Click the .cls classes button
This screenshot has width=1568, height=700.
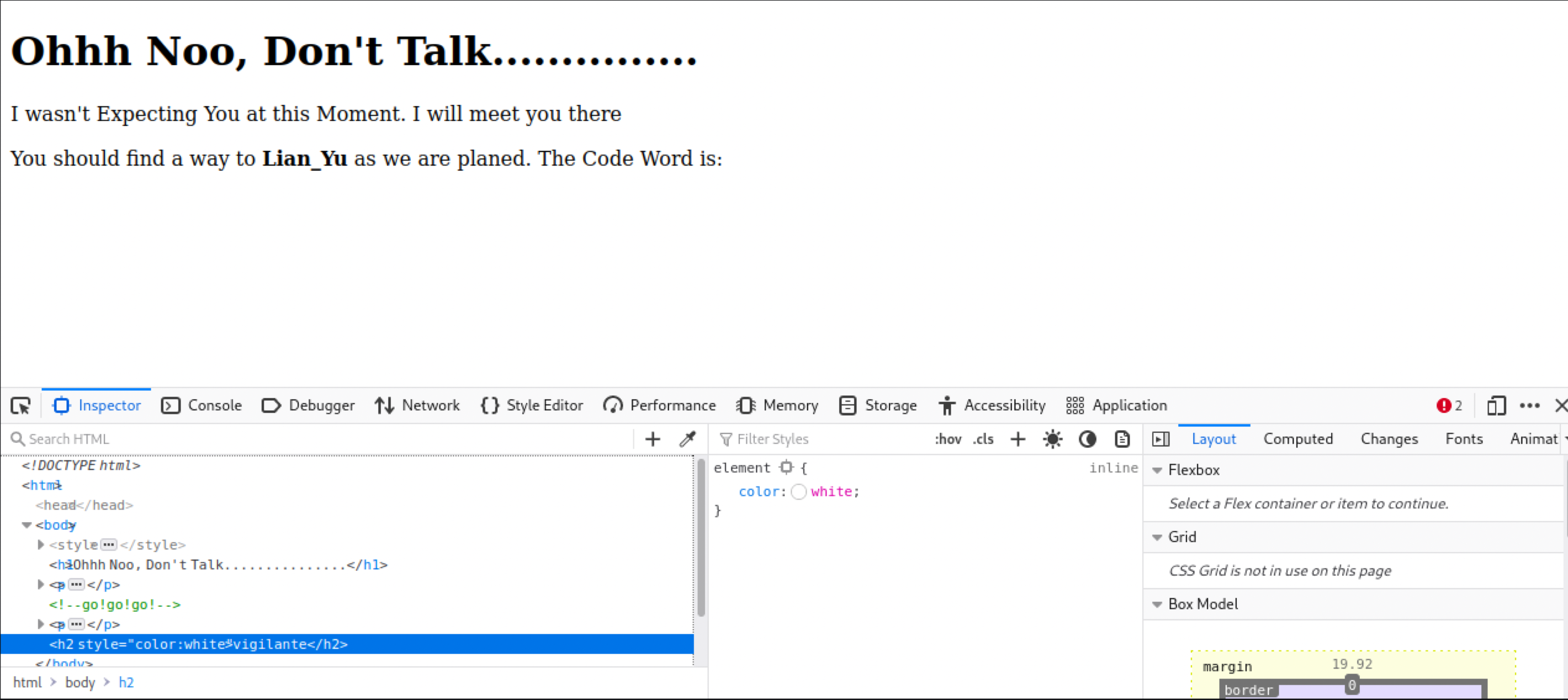tap(983, 439)
